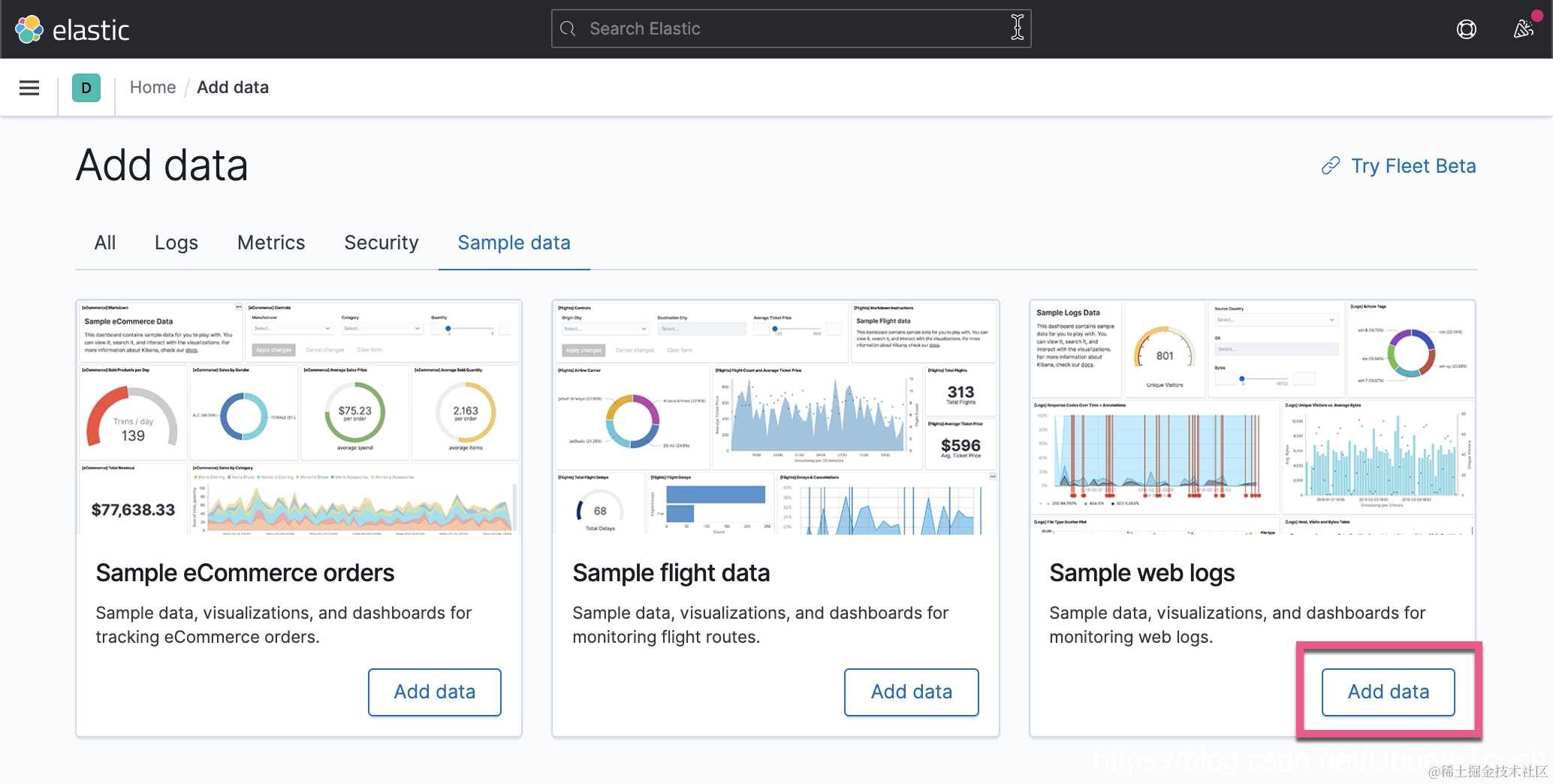The image size is (1553, 784).
Task: Click the elastic wordmark text
Action: 91,30
